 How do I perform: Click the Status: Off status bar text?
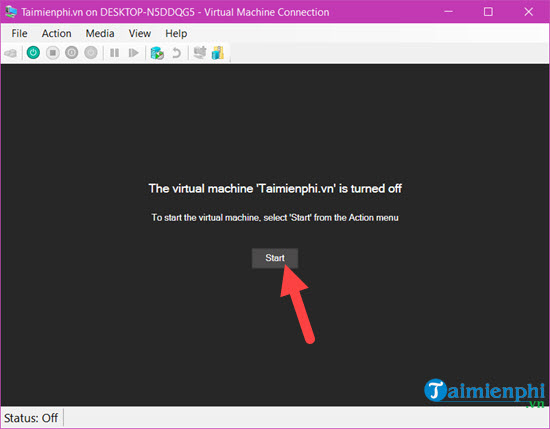31,418
